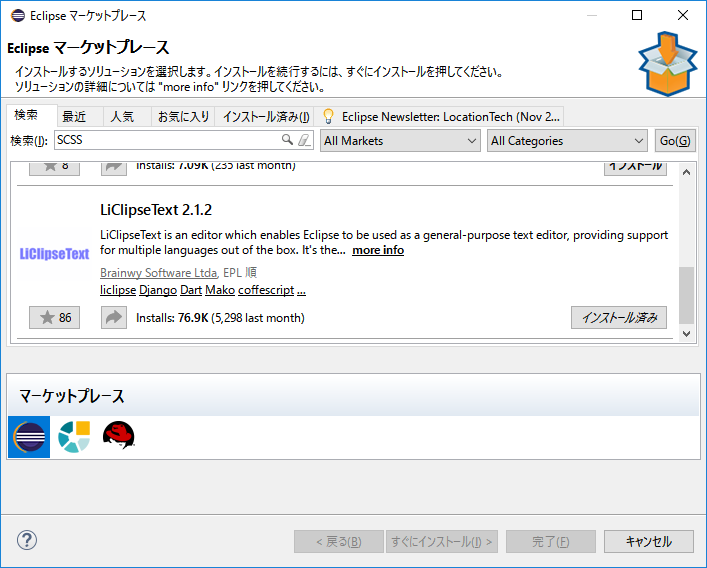Share LiClipseText using the arrow icon
The width and height of the screenshot is (707, 568).
click(114, 317)
